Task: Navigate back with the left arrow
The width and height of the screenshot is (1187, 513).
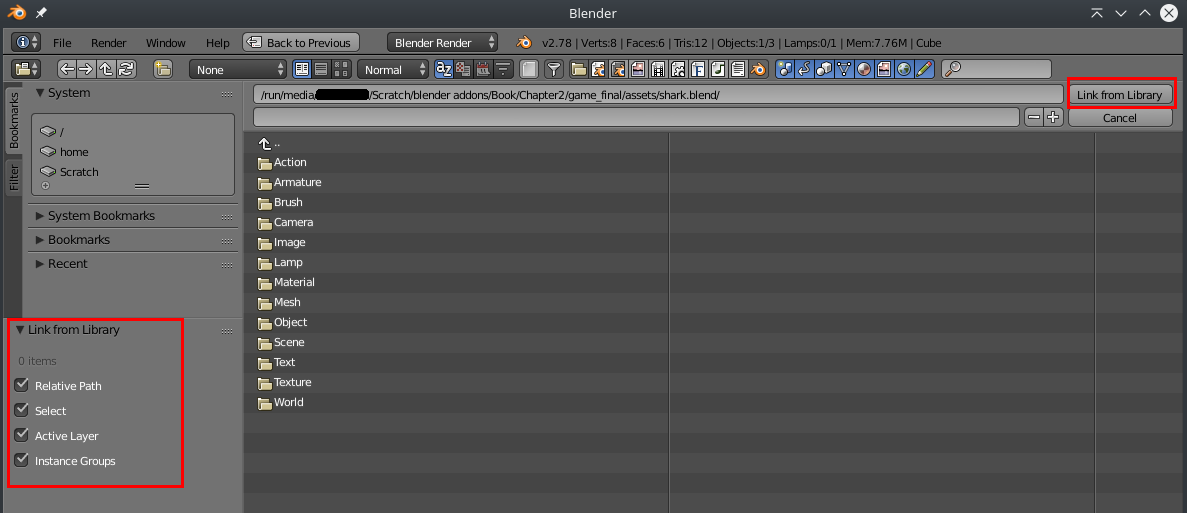Action: click(67, 70)
